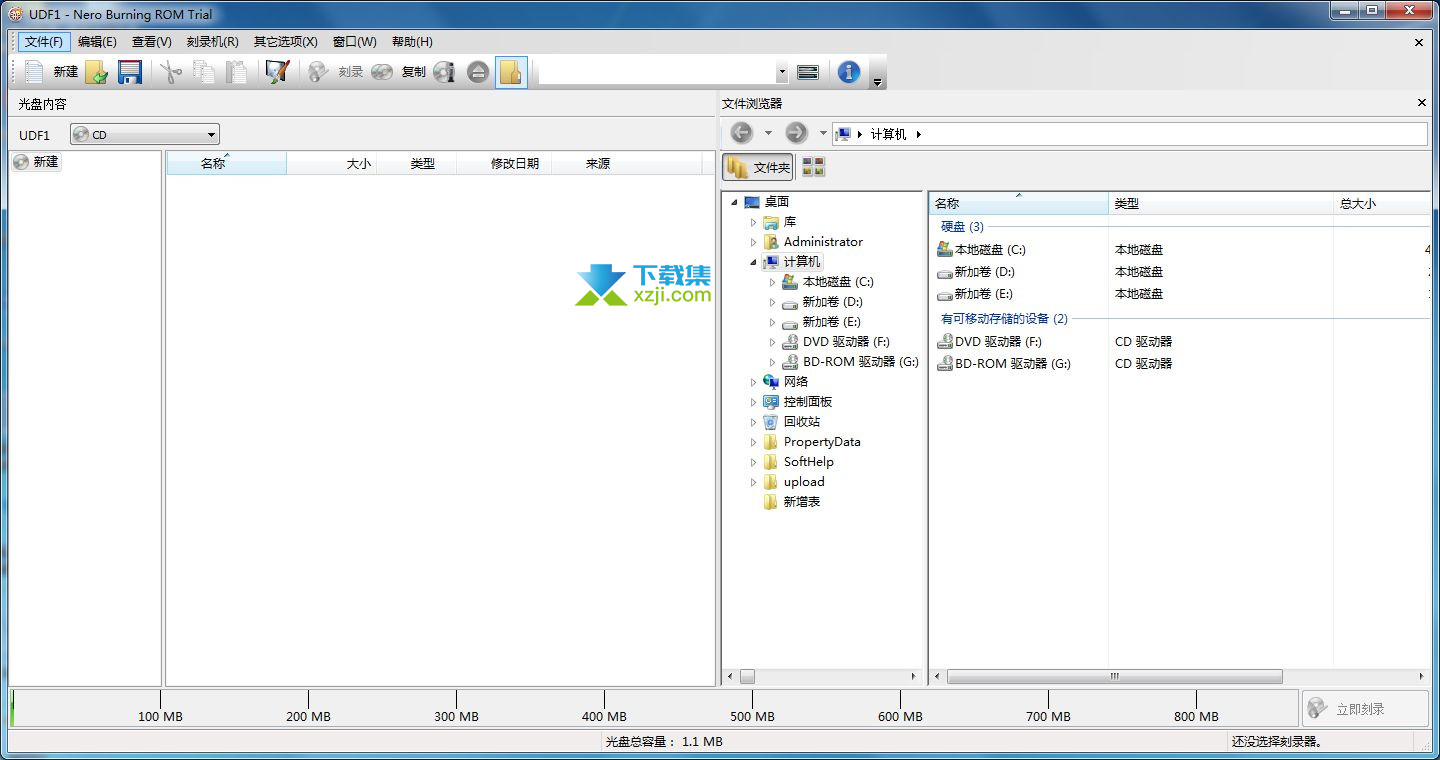Open the 其它选项(X) menu
1440x760 pixels.
(x=285, y=42)
